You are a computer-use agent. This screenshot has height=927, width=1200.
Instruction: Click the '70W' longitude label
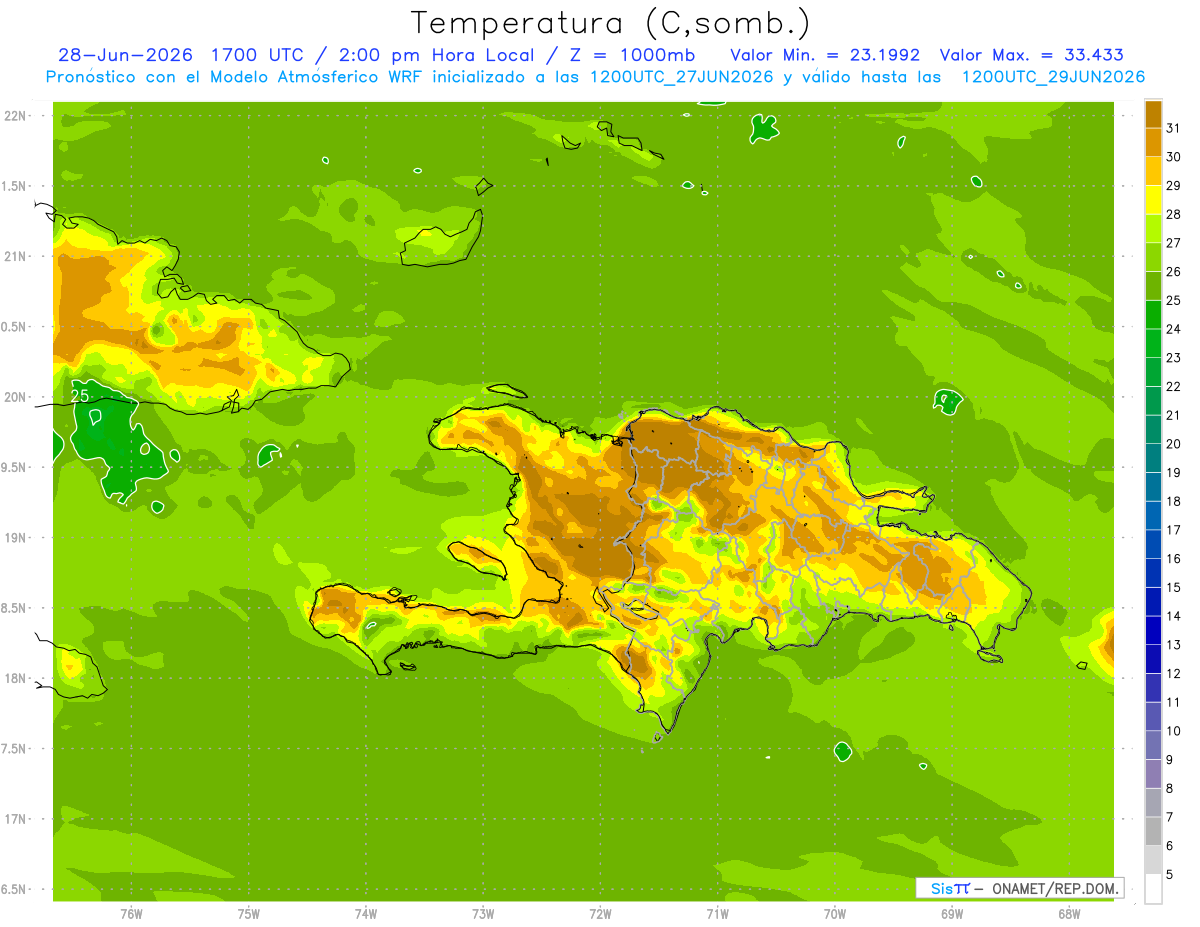pos(835,913)
